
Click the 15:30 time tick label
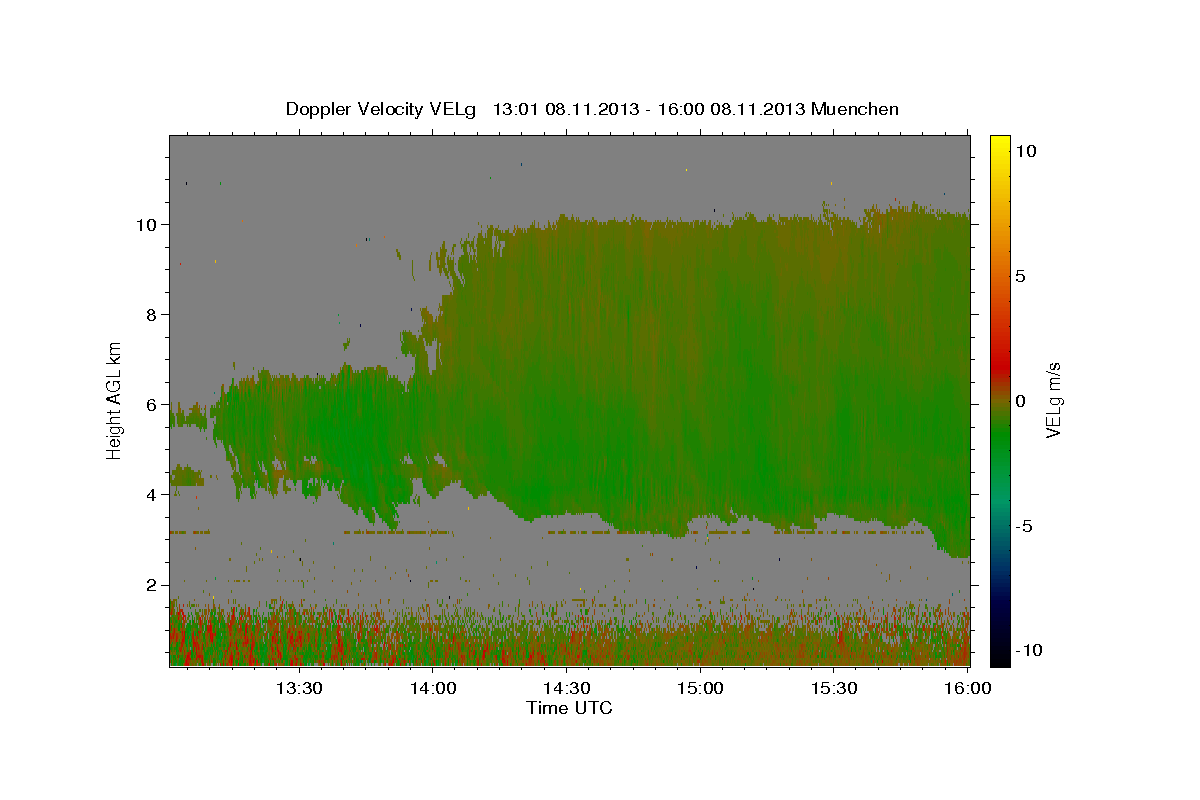833,688
